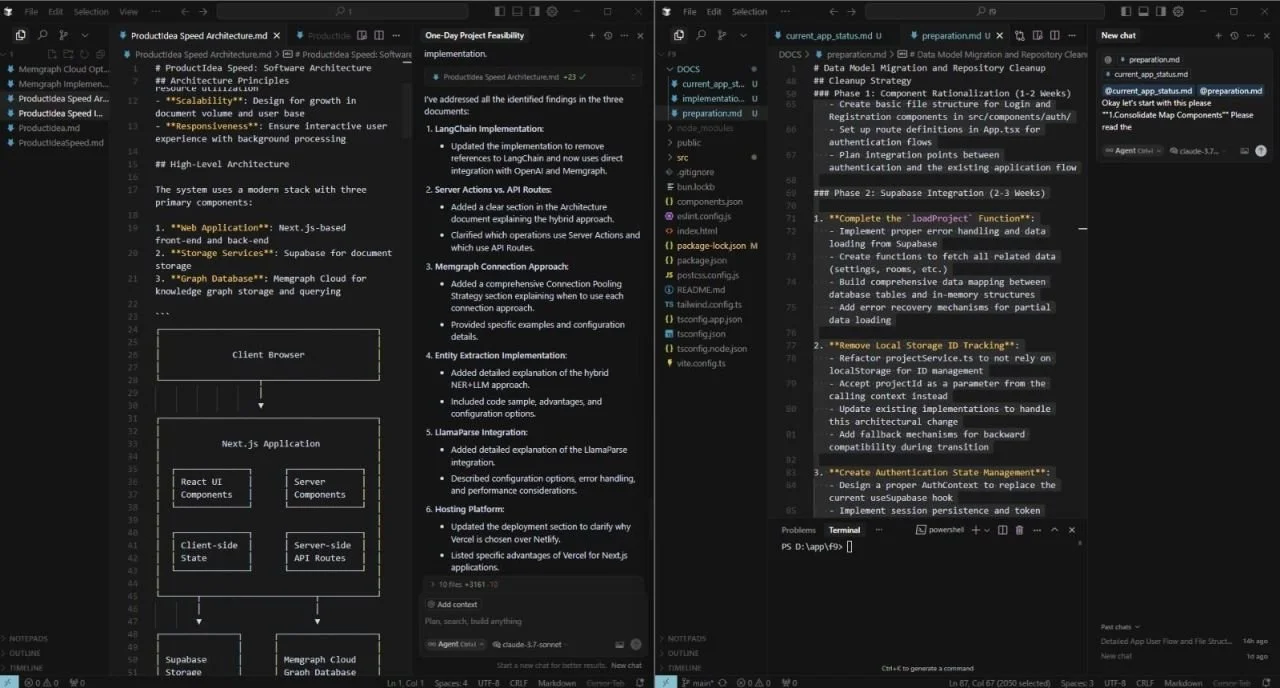Toggle bottom panel in right window
This screenshot has width=1280, height=688.
[1144, 11]
